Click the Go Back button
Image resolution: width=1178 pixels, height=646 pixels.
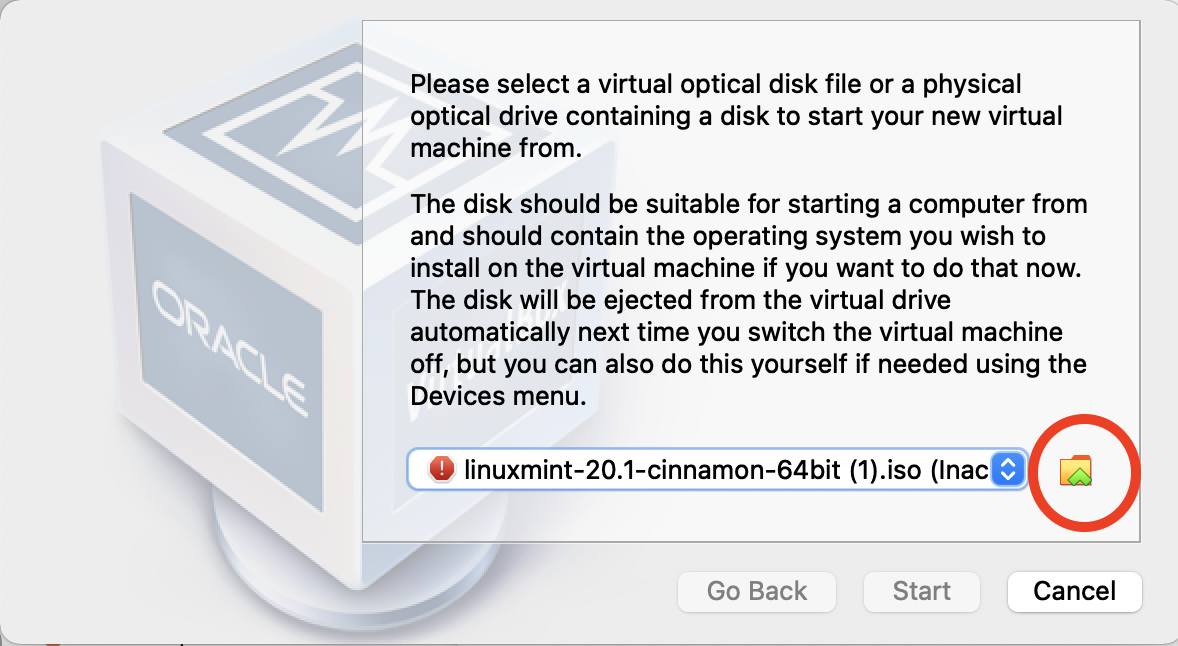pyautogui.click(x=756, y=591)
